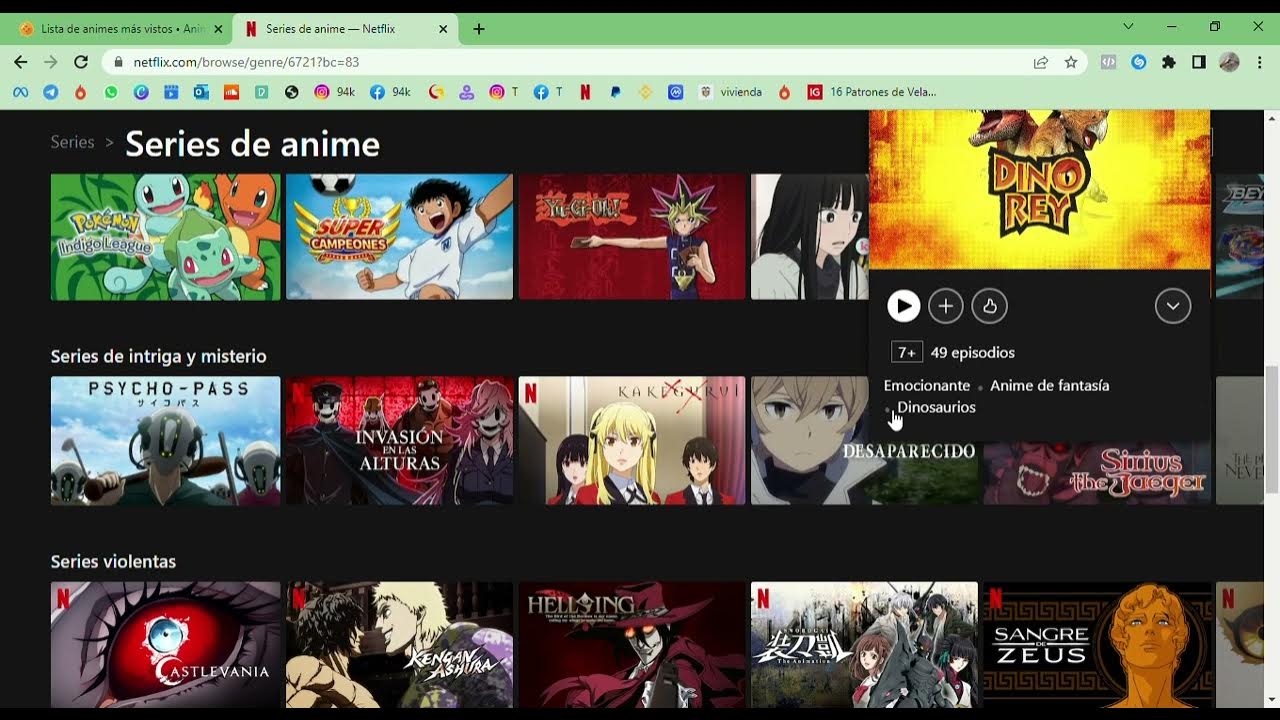Close the Lista de animes tab
The height and width of the screenshot is (720, 1280).
click(x=218, y=29)
